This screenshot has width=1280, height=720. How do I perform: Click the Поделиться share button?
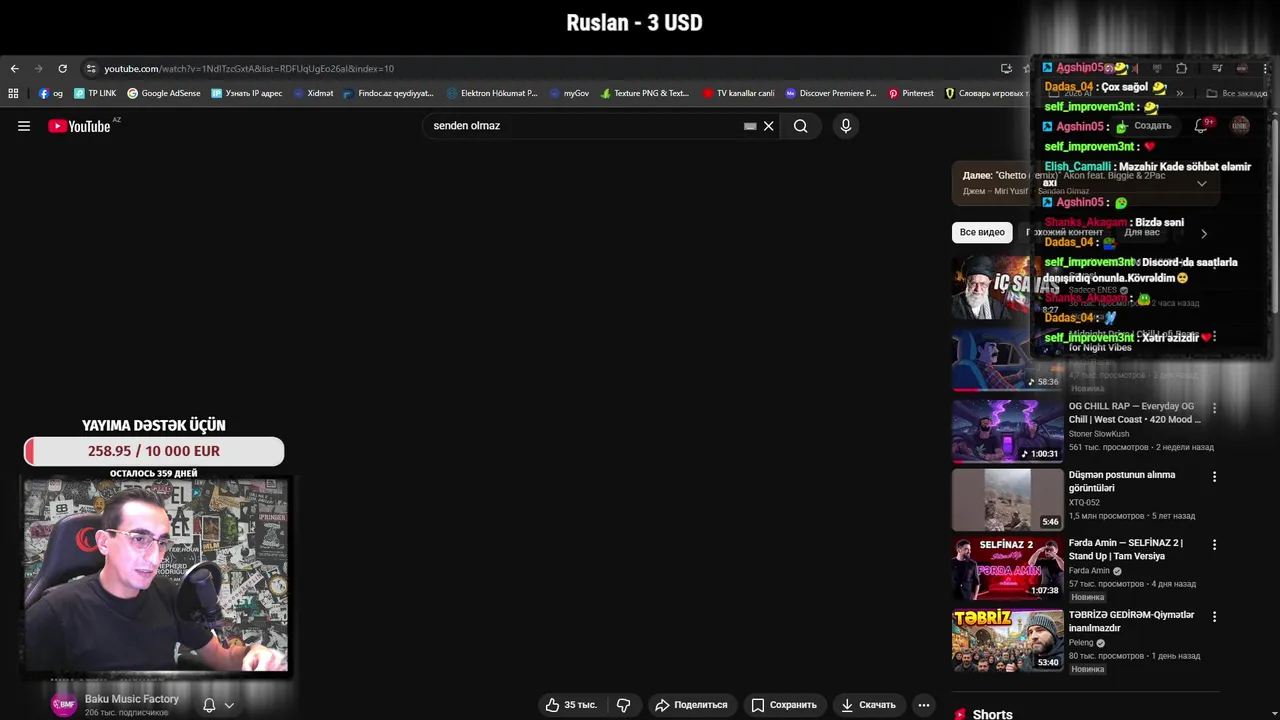tap(691, 705)
